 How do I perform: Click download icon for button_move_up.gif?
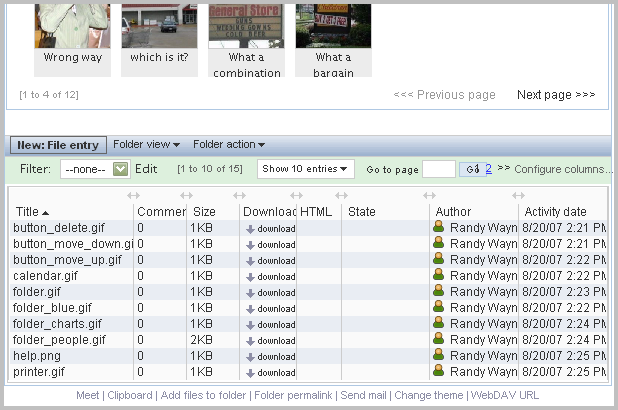pos(250,261)
